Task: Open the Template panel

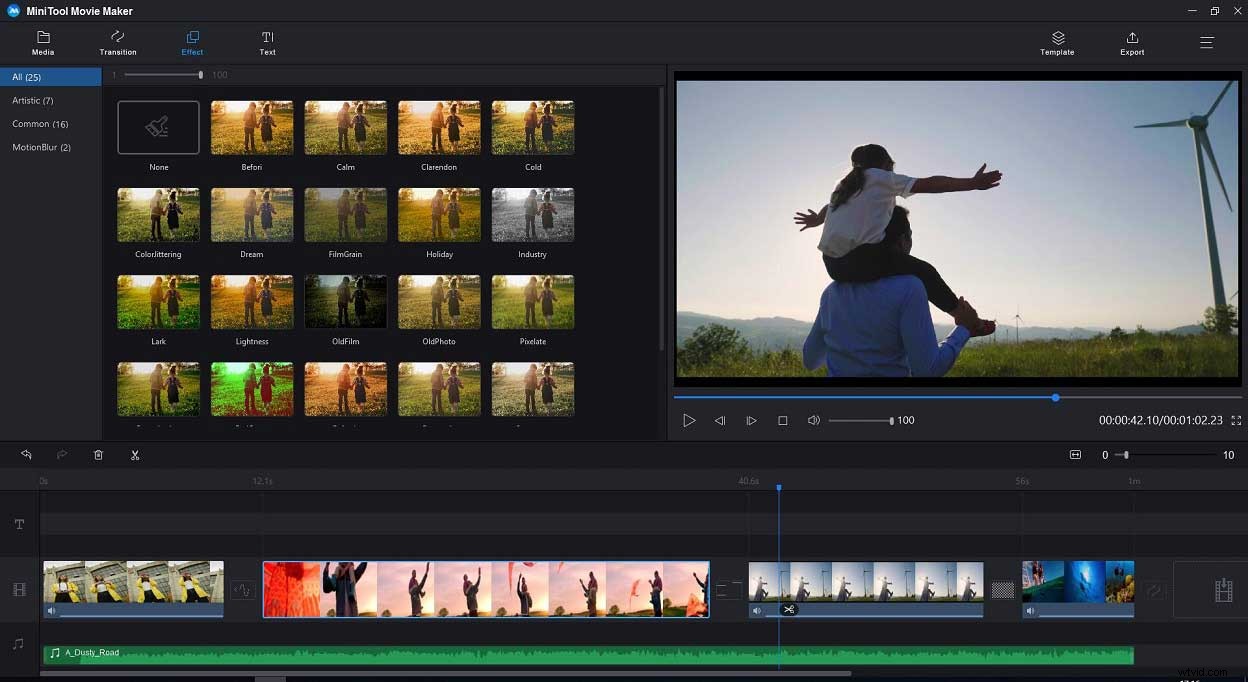Action: 1056,42
